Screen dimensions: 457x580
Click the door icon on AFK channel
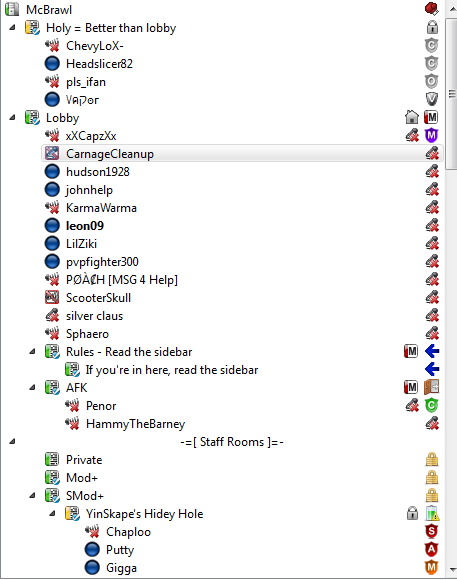(431, 387)
